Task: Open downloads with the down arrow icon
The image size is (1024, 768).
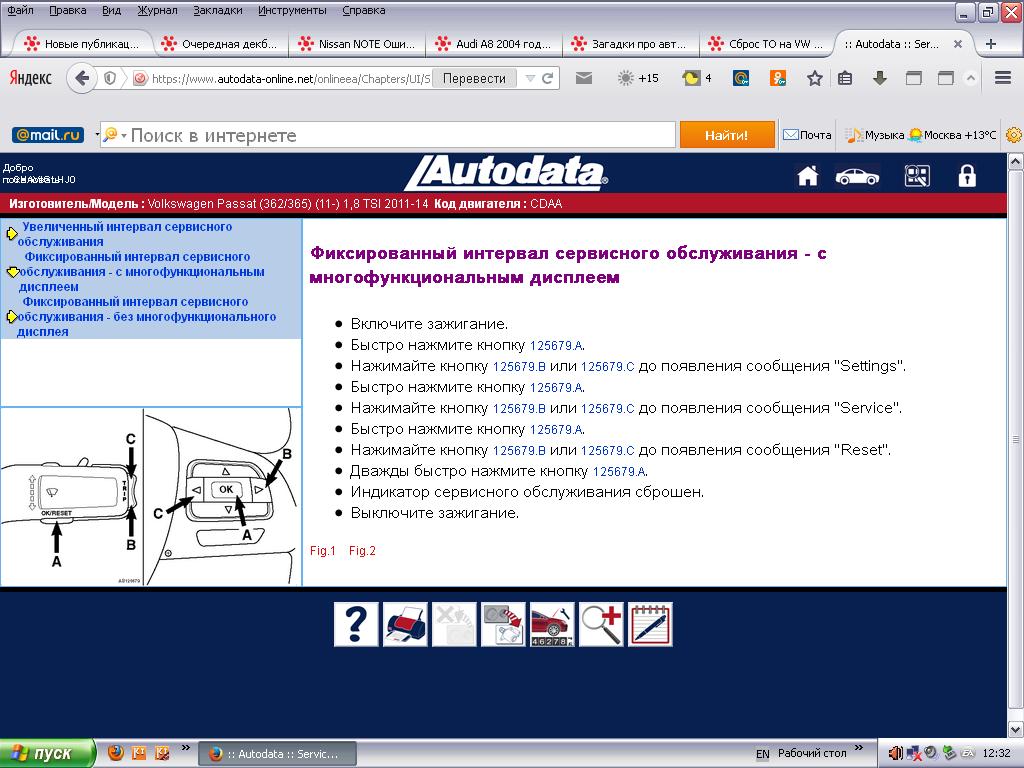Action: coord(880,79)
